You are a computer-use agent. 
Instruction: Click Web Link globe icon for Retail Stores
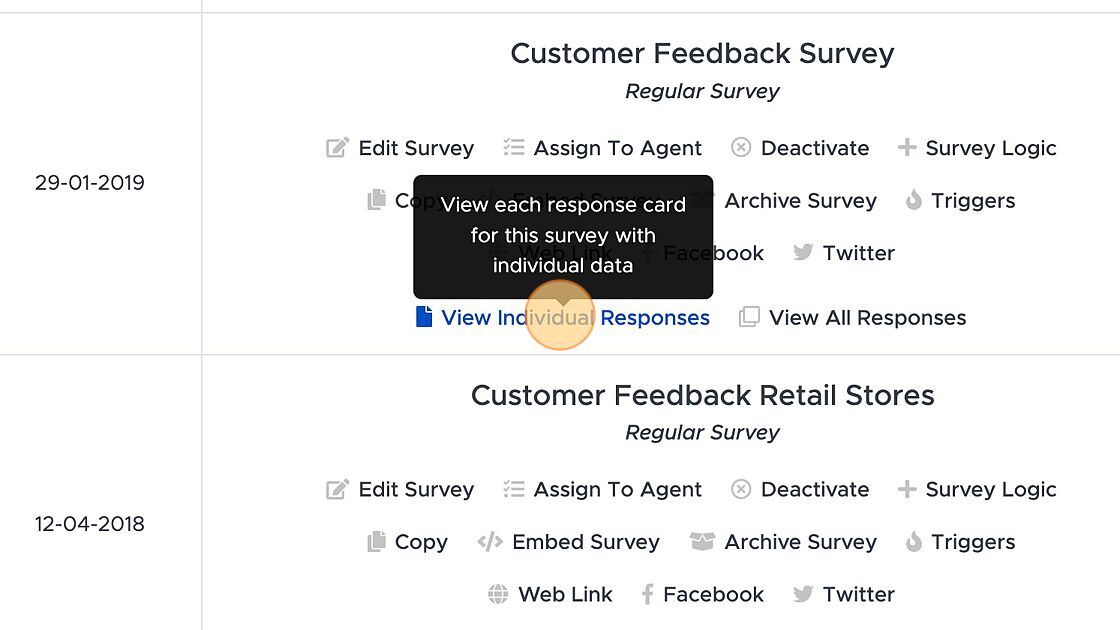pyautogui.click(x=498, y=594)
